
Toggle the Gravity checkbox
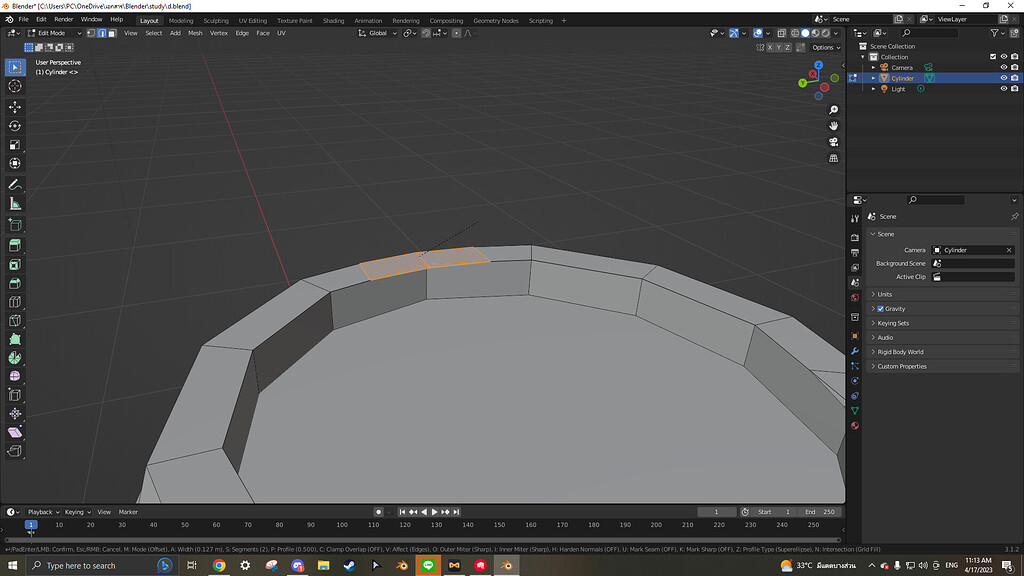tap(880, 309)
